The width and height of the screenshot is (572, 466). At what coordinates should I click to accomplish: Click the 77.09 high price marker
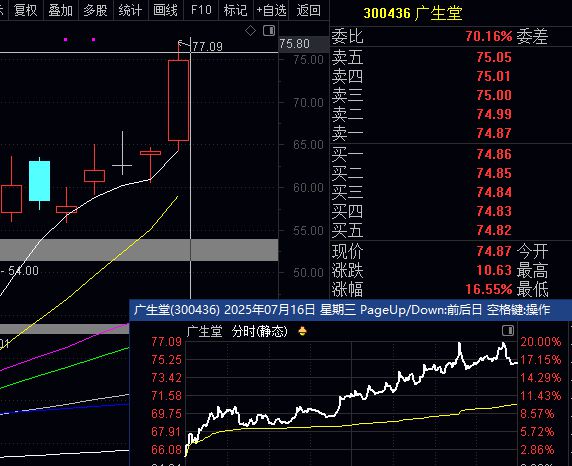[x=207, y=46]
